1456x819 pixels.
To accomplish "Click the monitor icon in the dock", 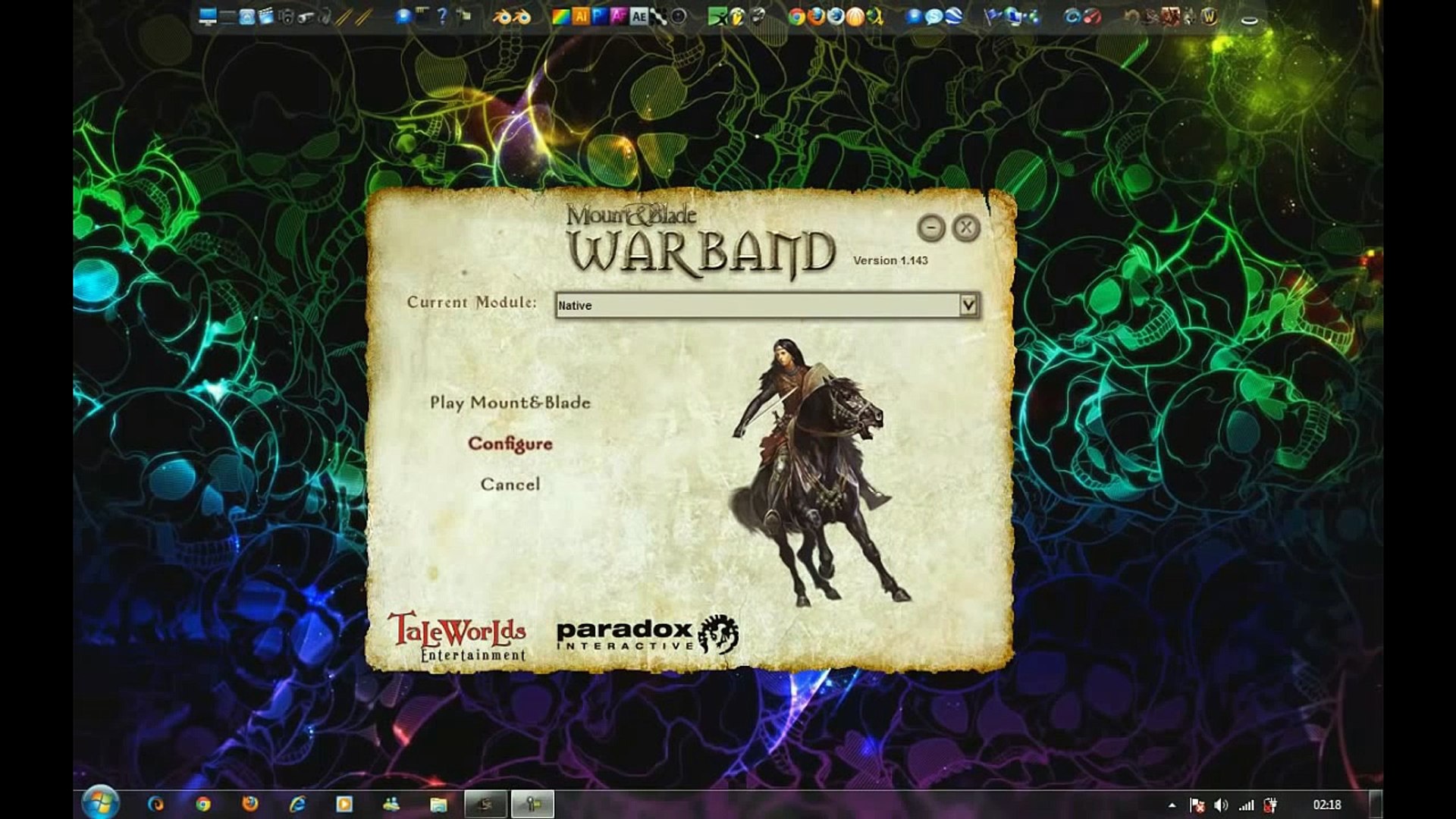I will [208, 16].
